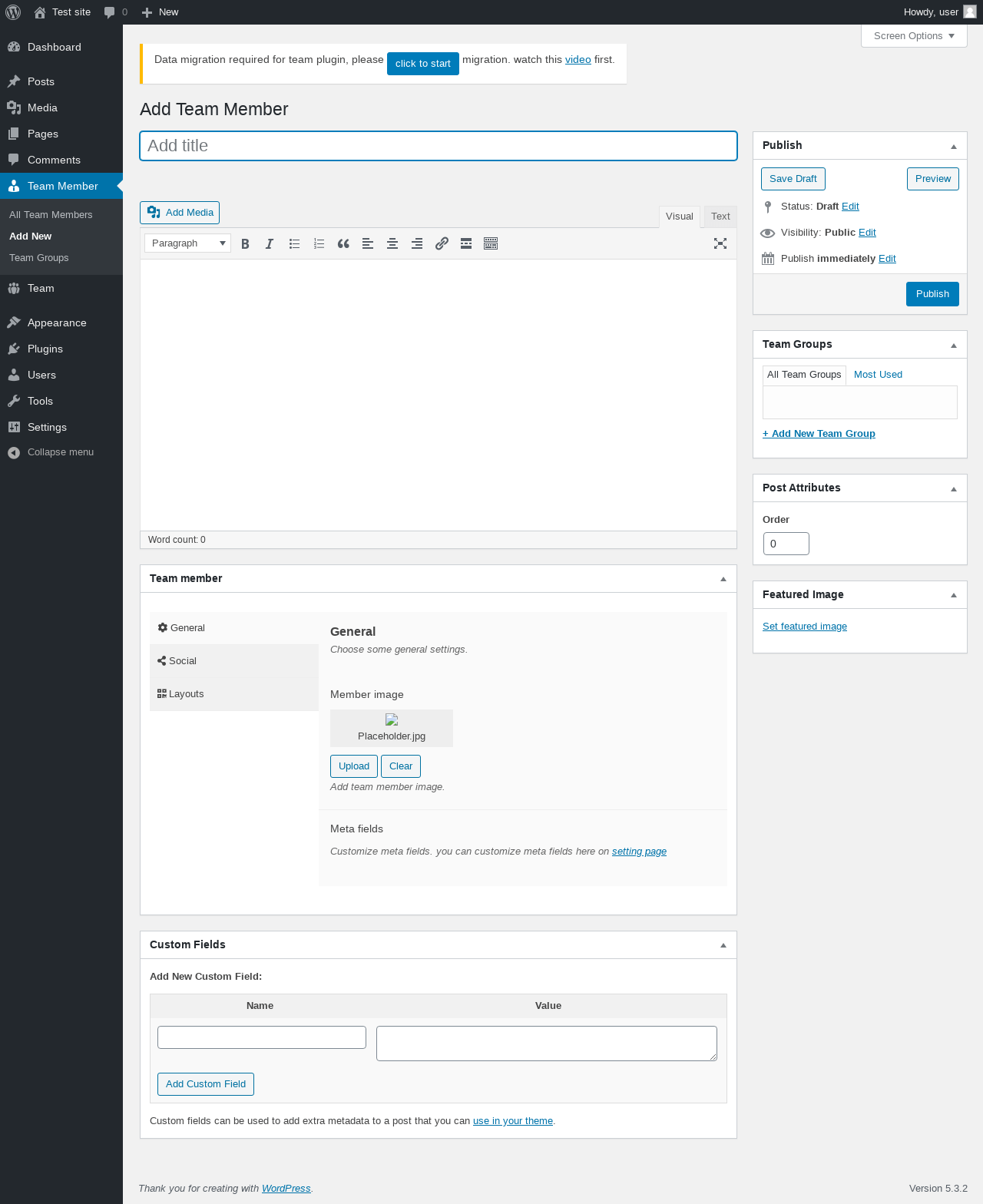Insert a blockquote
This screenshot has height=1204, width=983.
pos(343,243)
